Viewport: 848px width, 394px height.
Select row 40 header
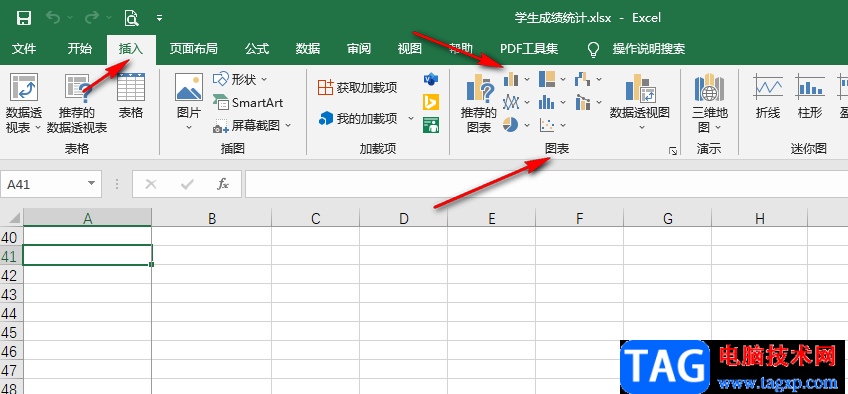point(11,237)
